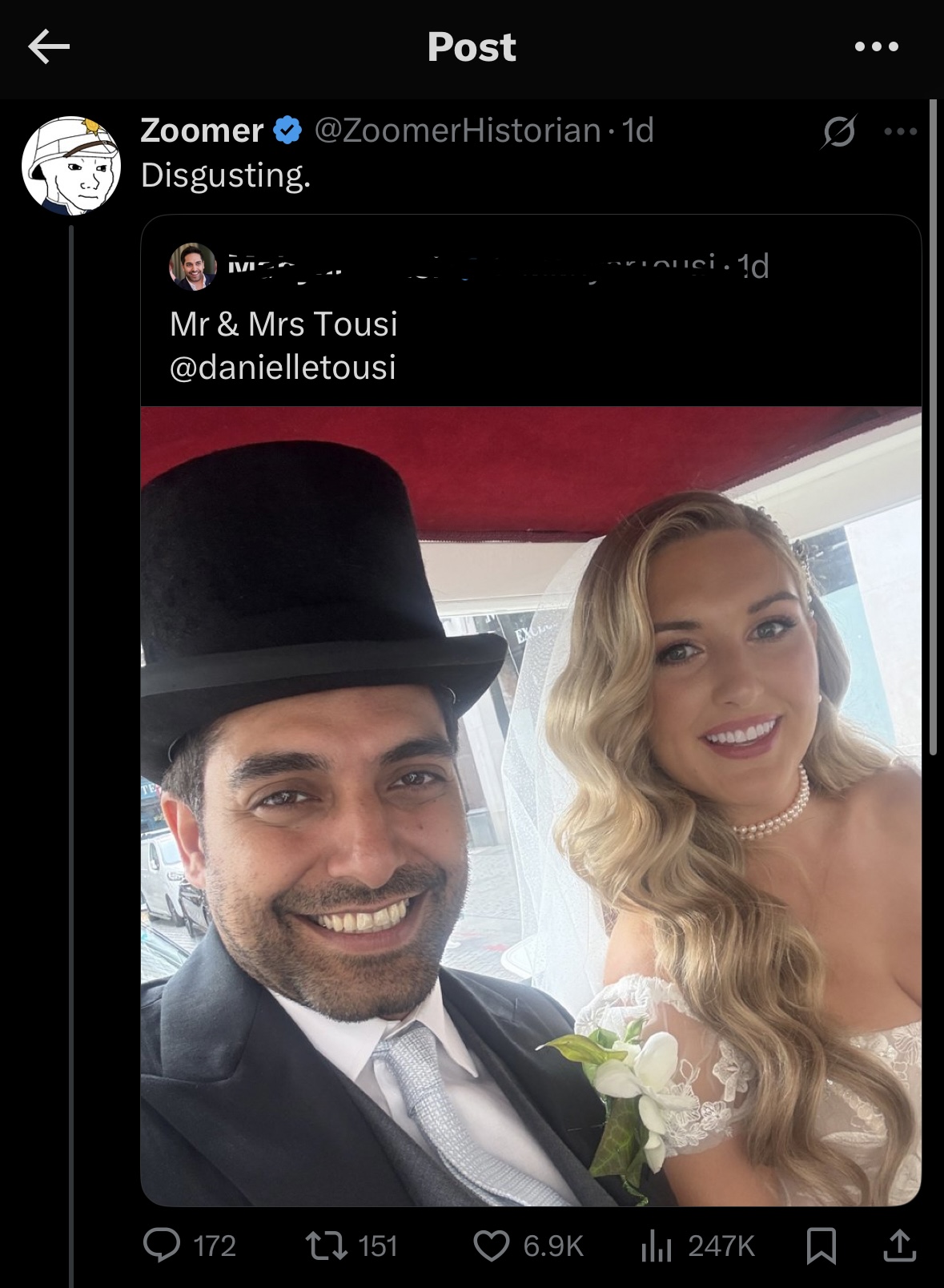Open the "Mr & Mrs Tousi" quoted post
This screenshot has height=1288, width=944.
pyautogui.click(x=283, y=324)
